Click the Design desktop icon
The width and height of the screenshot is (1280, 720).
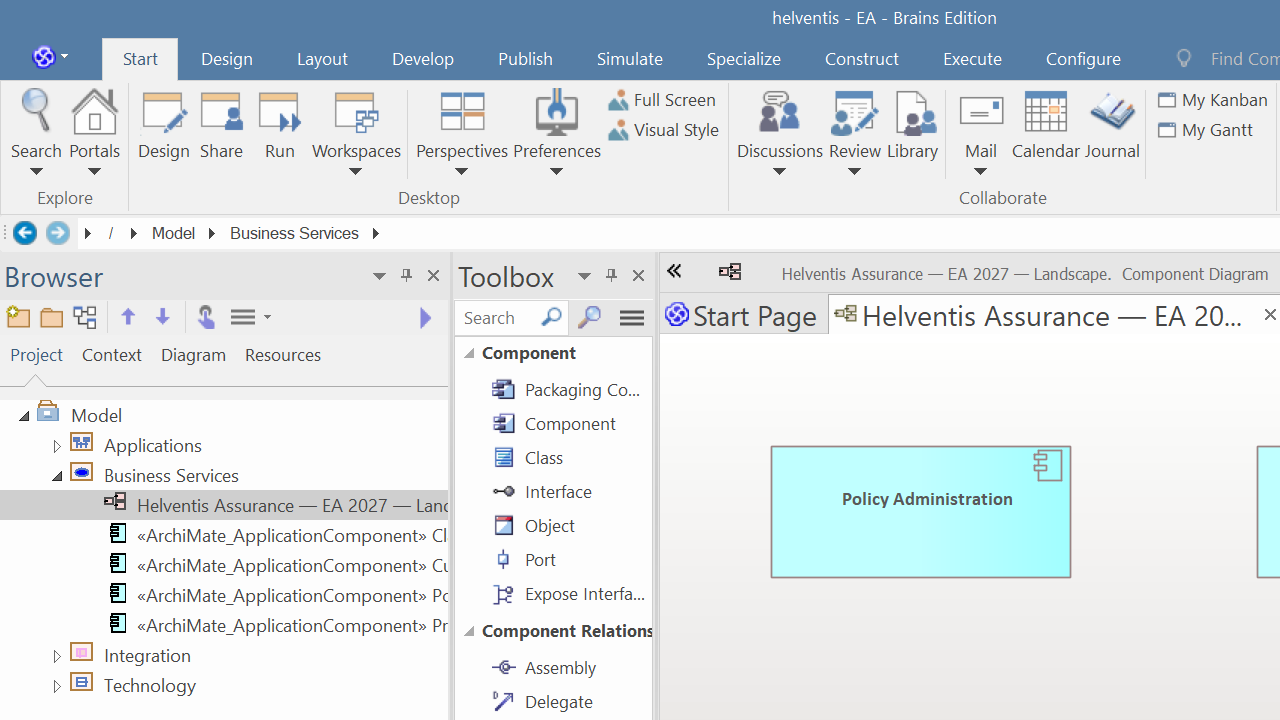[164, 125]
